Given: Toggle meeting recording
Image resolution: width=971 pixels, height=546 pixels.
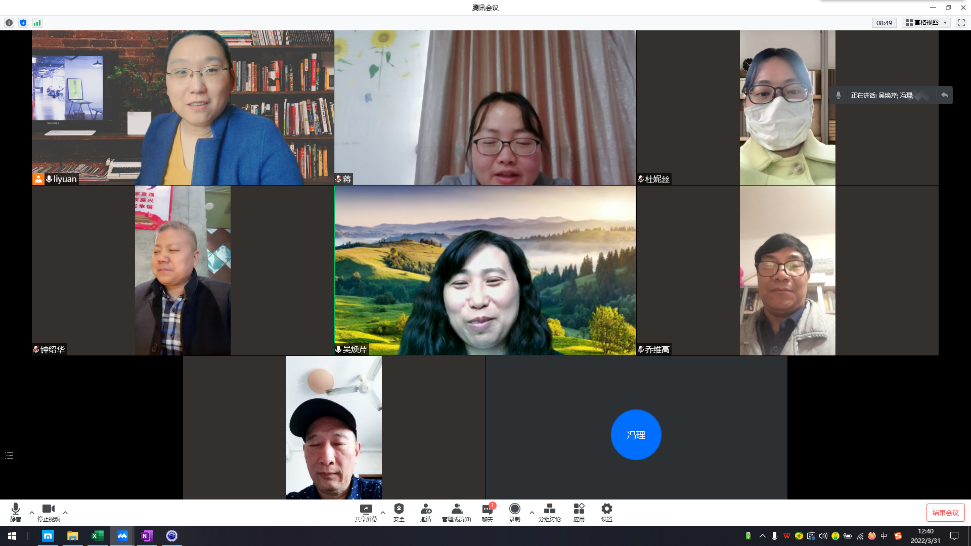Looking at the screenshot, I should click(x=515, y=511).
